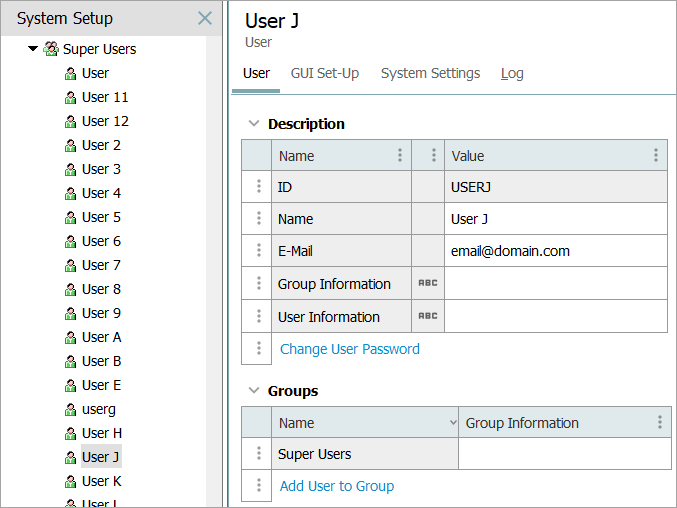
Task: Open the Value column options menu
Action: pos(655,156)
